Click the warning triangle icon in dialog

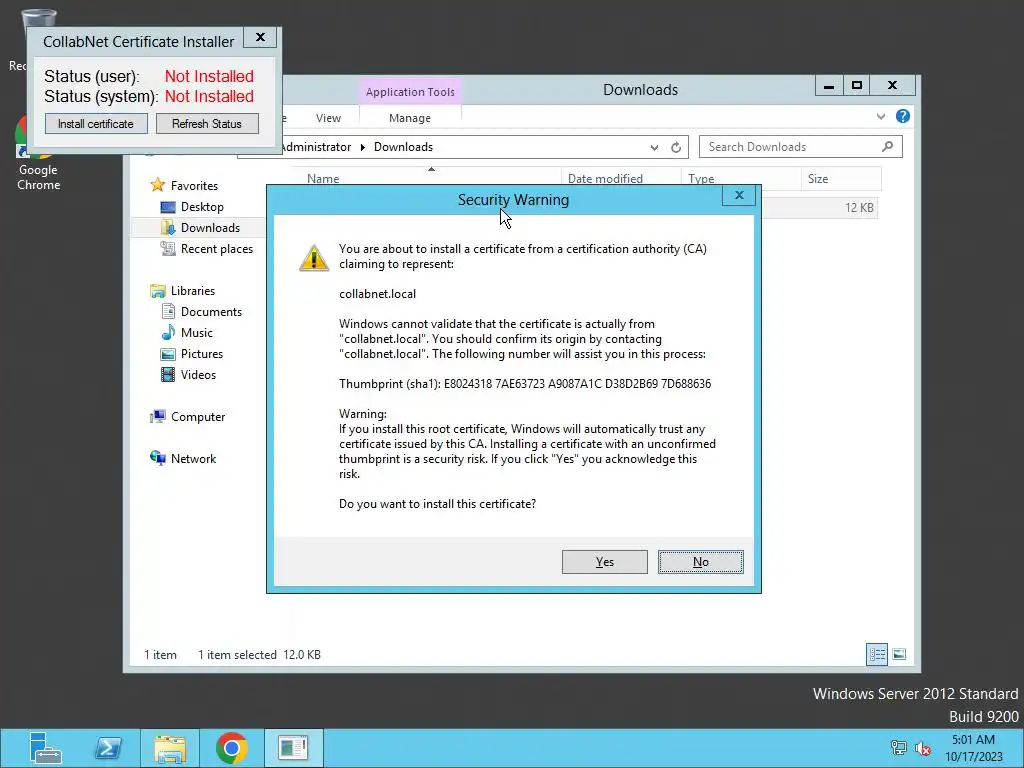coord(314,257)
